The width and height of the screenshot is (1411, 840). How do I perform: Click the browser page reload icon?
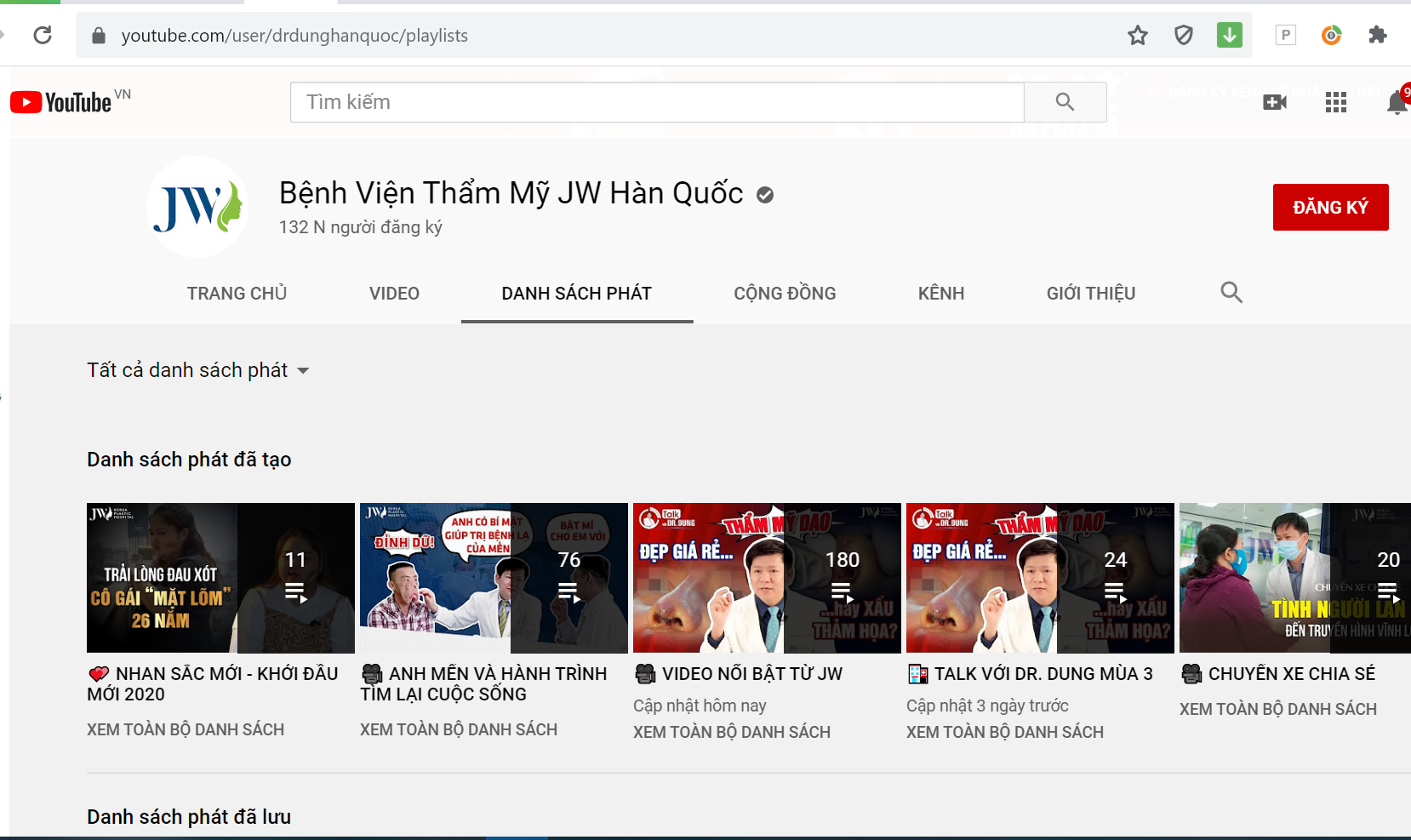[x=43, y=35]
